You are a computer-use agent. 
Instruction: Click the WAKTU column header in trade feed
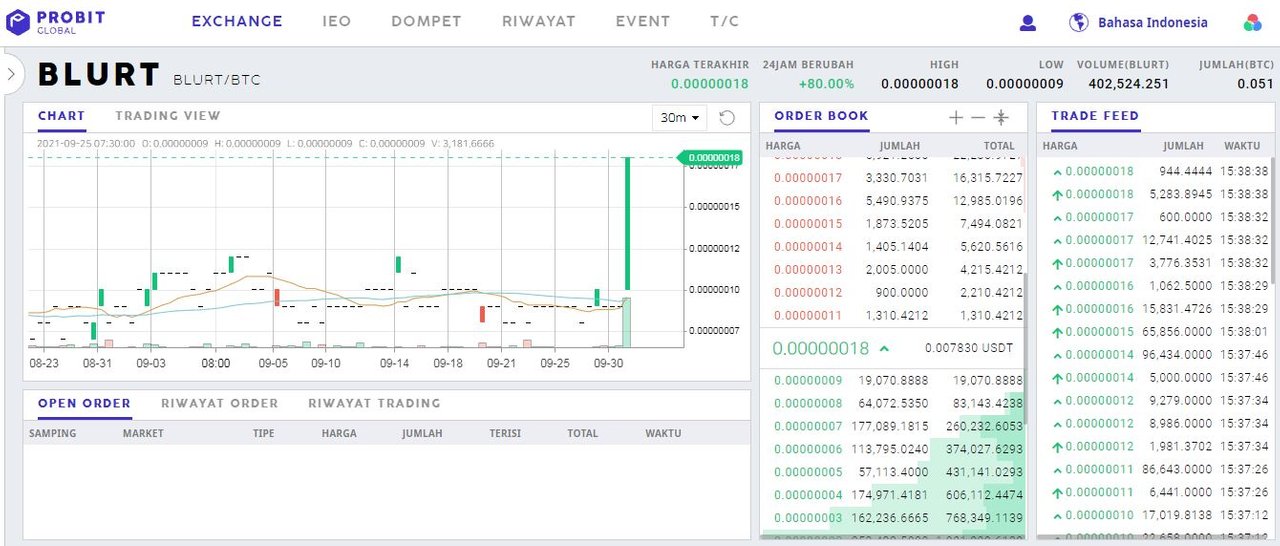point(1242,146)
